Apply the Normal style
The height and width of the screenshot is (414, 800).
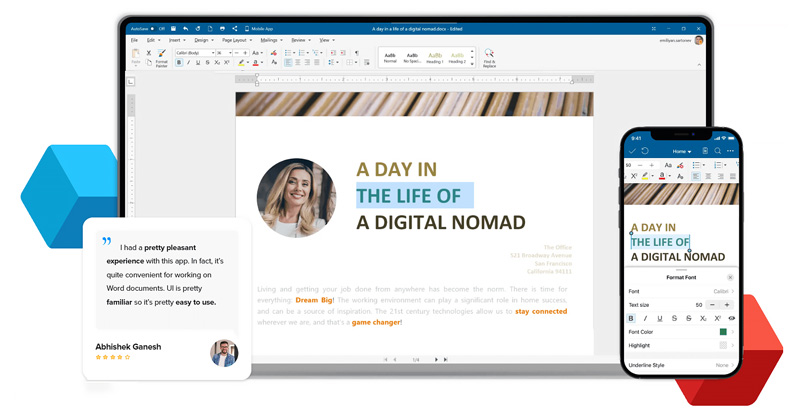[390, 58]
